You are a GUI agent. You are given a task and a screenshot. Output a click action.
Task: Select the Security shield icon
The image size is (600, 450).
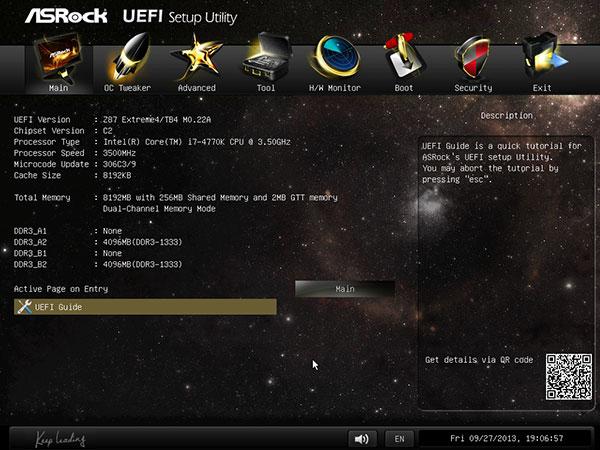coord(472,57)
